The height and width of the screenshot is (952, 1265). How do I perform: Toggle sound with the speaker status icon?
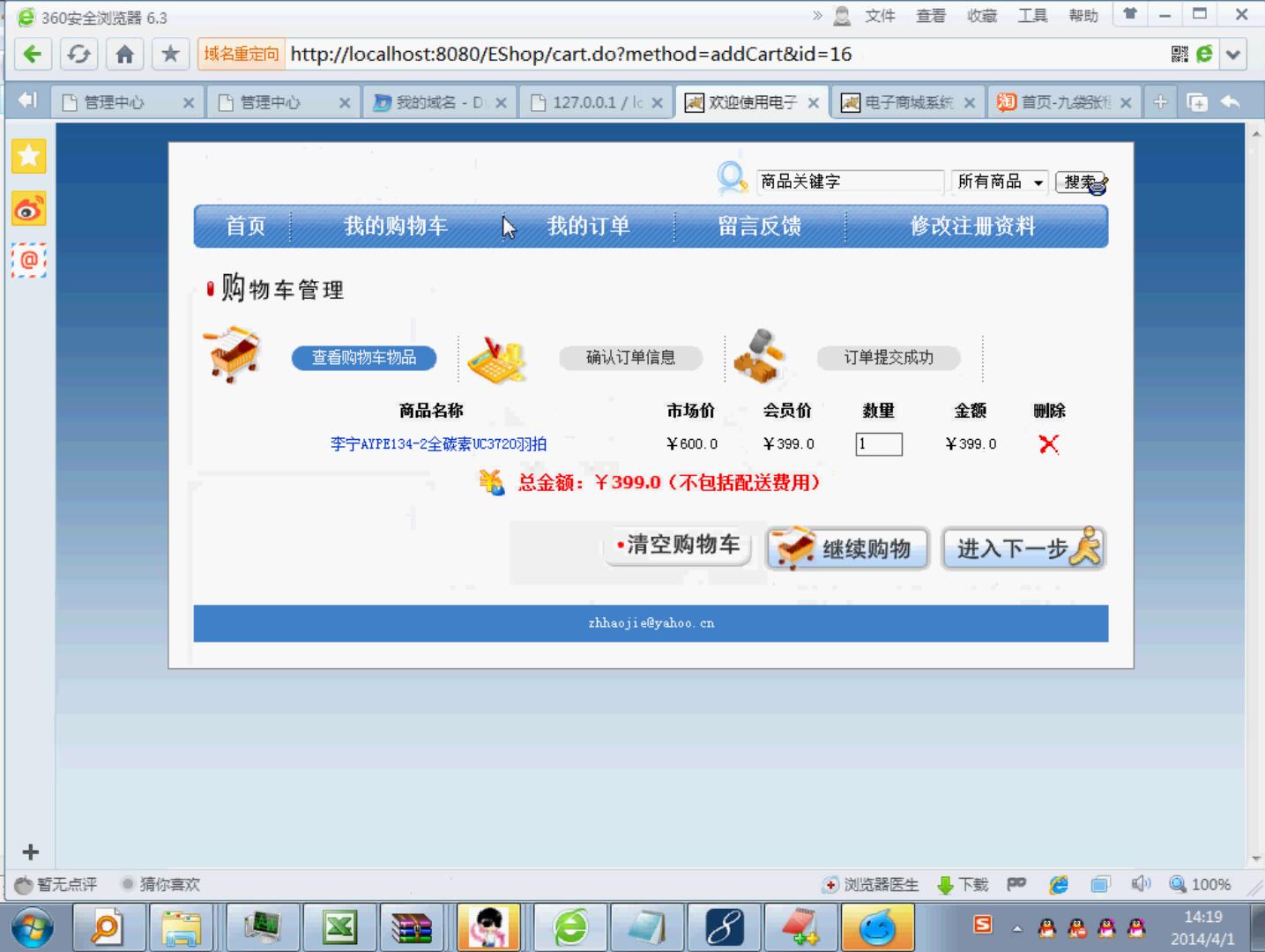point(1141,883)
